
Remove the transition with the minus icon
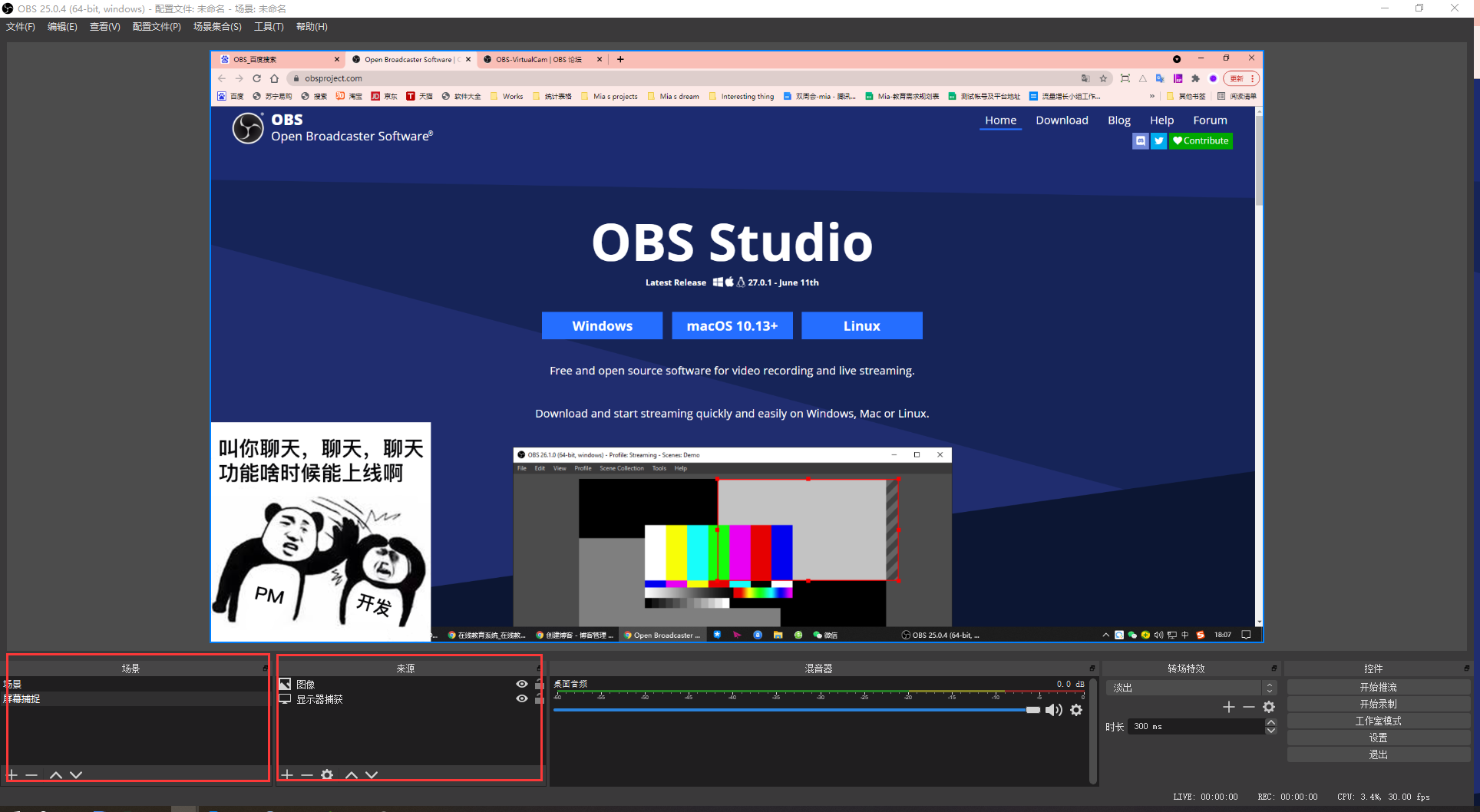(x=1249, y=707)
